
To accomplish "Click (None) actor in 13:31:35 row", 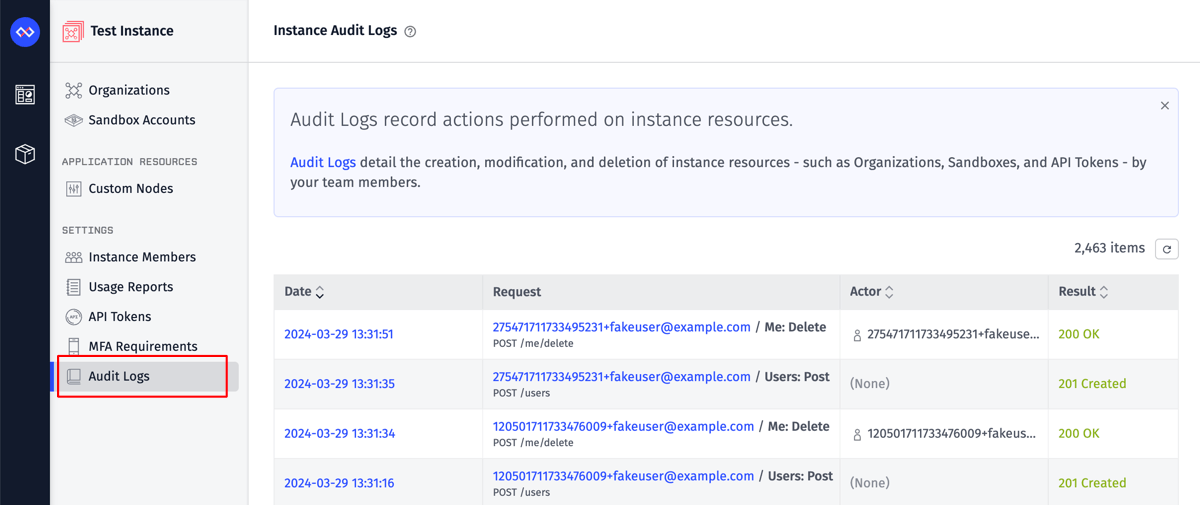I will 870,384.
